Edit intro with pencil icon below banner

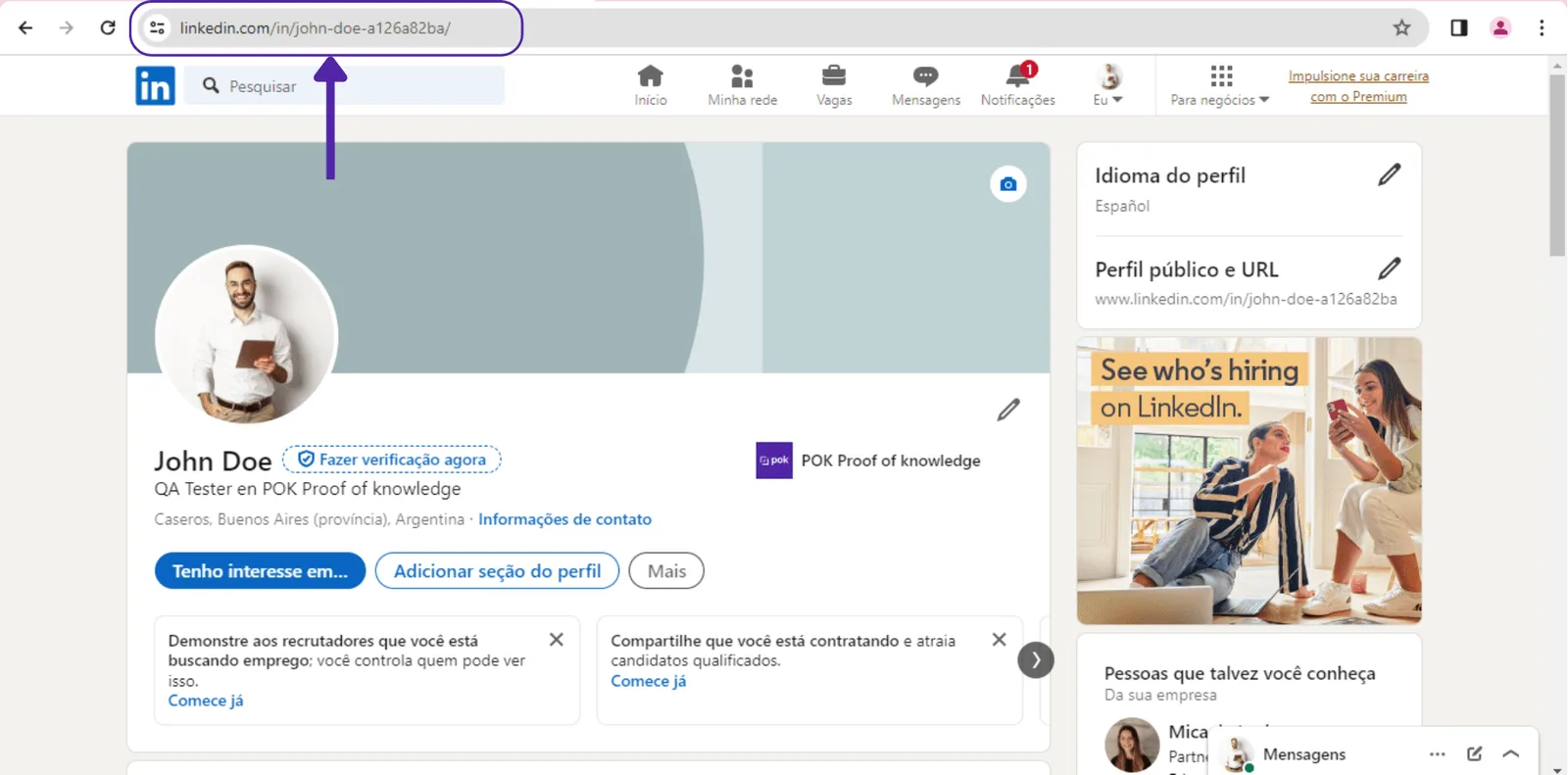[x=1008, y=410]
